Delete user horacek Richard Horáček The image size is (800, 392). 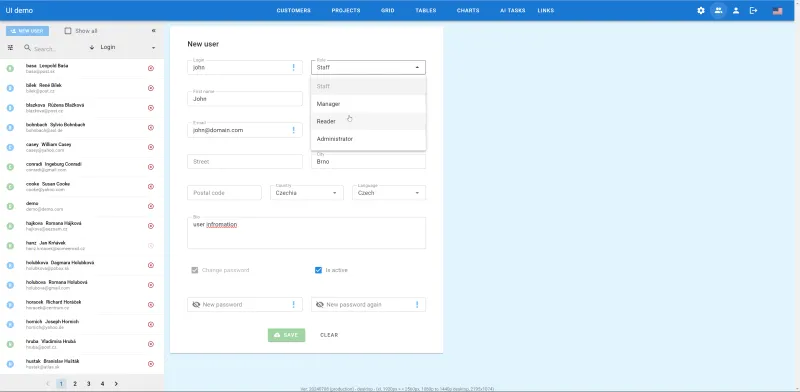151,305
